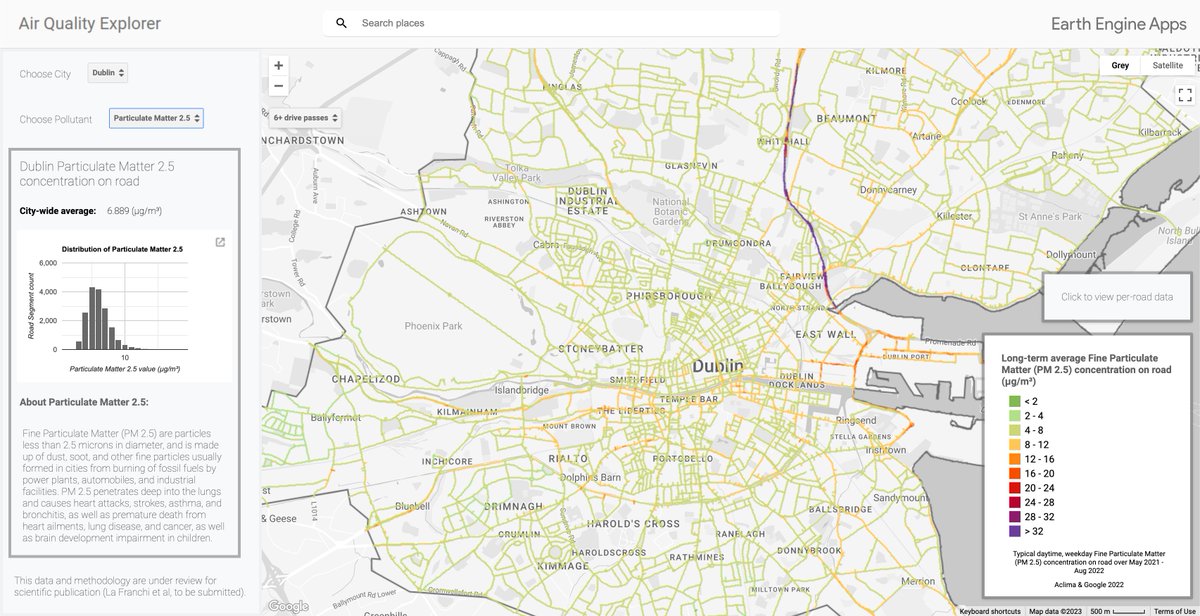This screenshot has width=1200, height=616.
Task: Open the Particulate Matter 2.5 pollutant dropdown
Action: [157, 118]
